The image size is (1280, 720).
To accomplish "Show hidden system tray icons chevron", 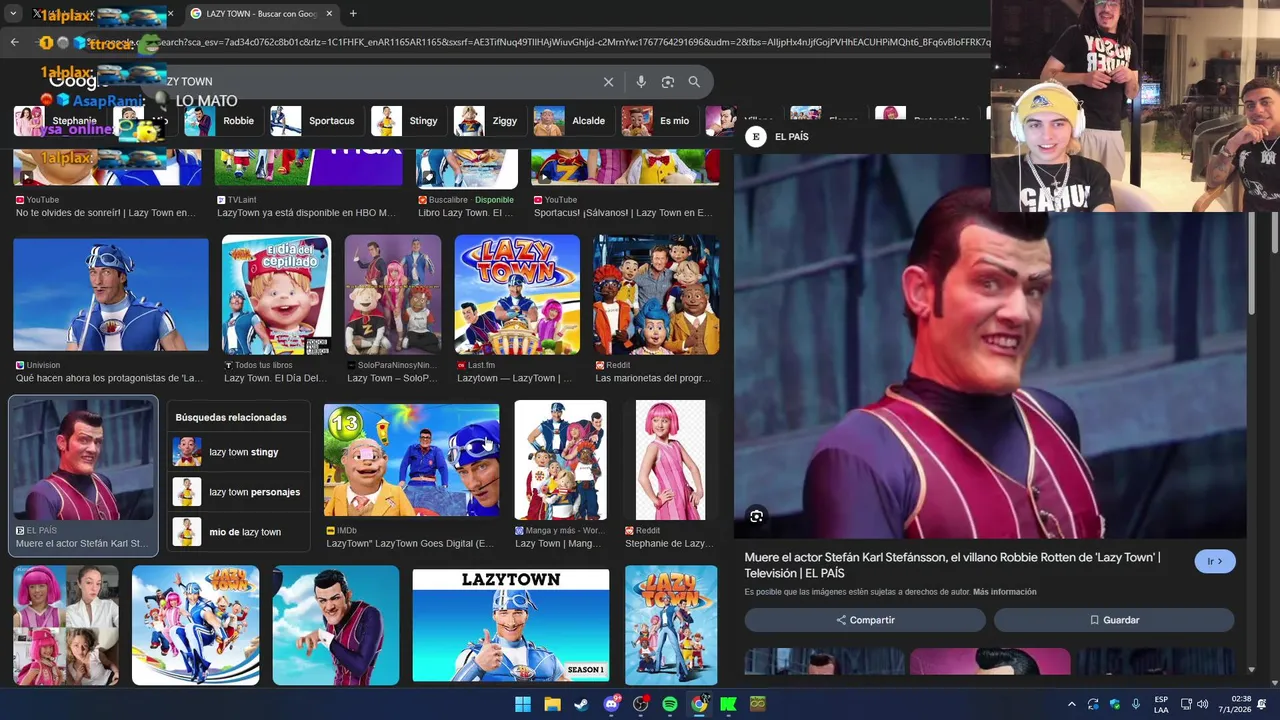I will (1071, 704).
